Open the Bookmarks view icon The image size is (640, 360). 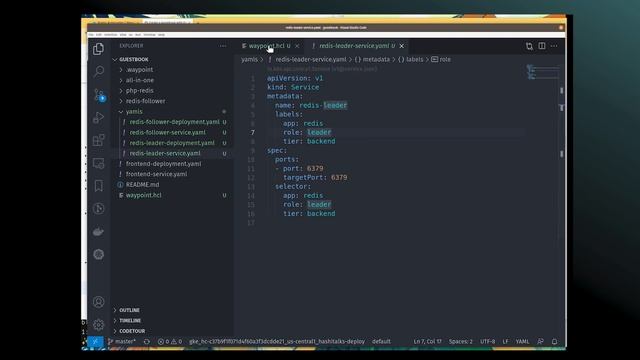(x=98, y=186)
